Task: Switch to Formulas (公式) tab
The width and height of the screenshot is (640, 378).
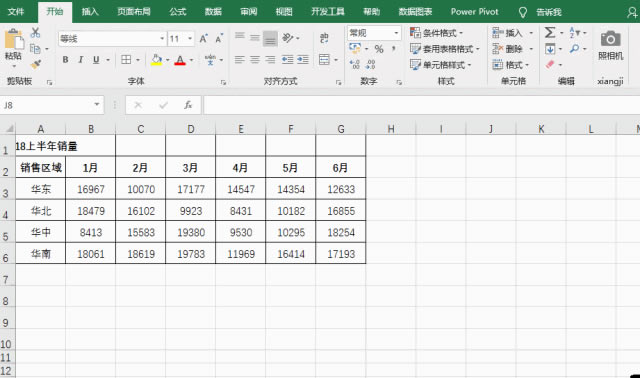Action: [178, 12]
